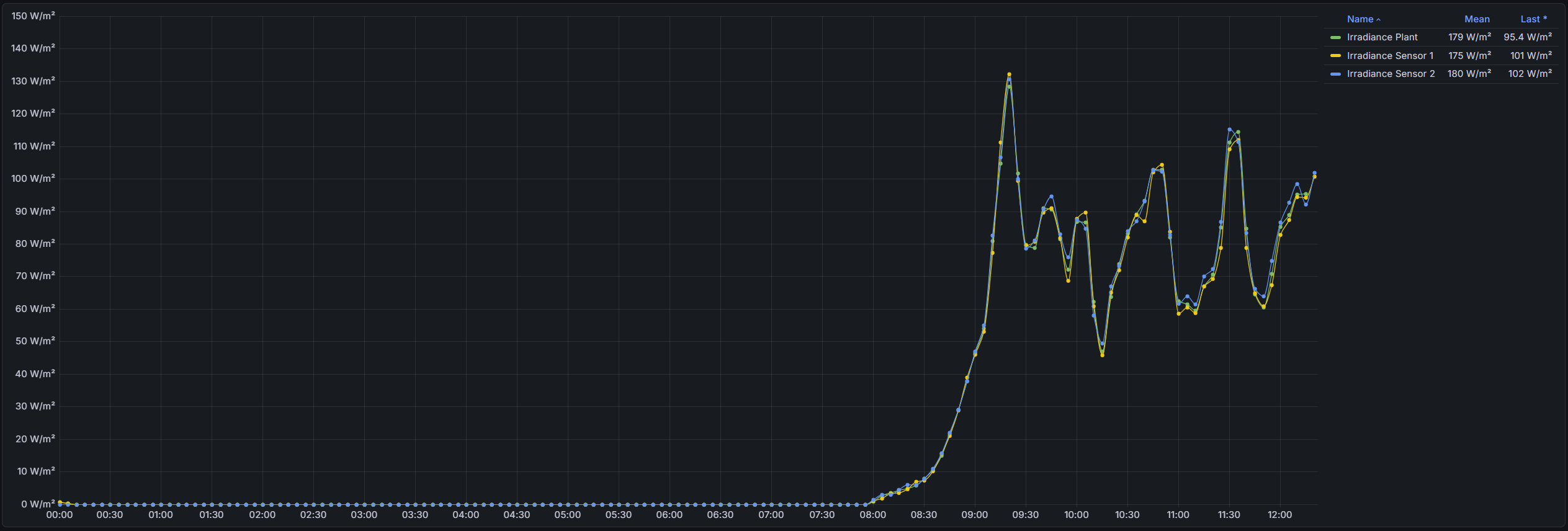Click the 02:30 x-axis time label
The height and width of the screenshot is (531, 1568).
tap(313, 515)
